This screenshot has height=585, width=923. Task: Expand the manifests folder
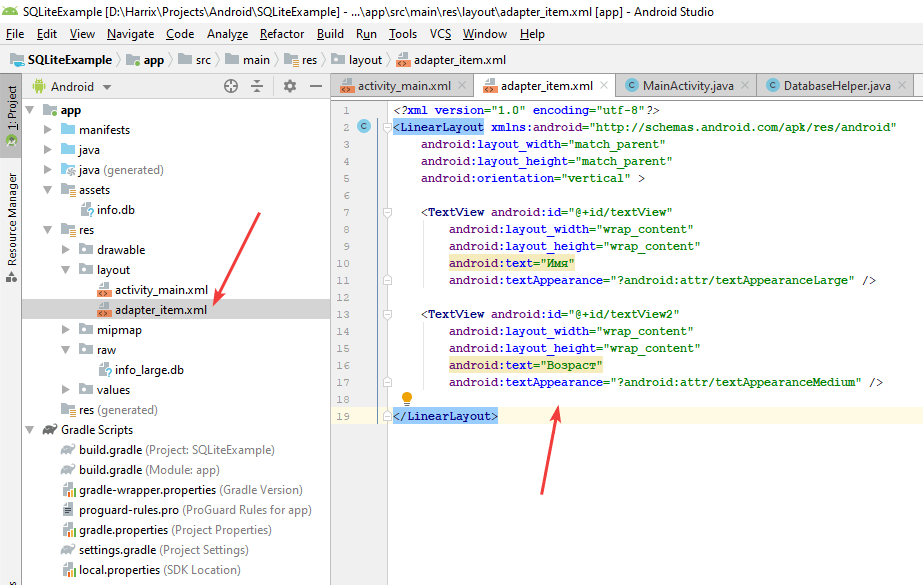(x=48, y=130)
